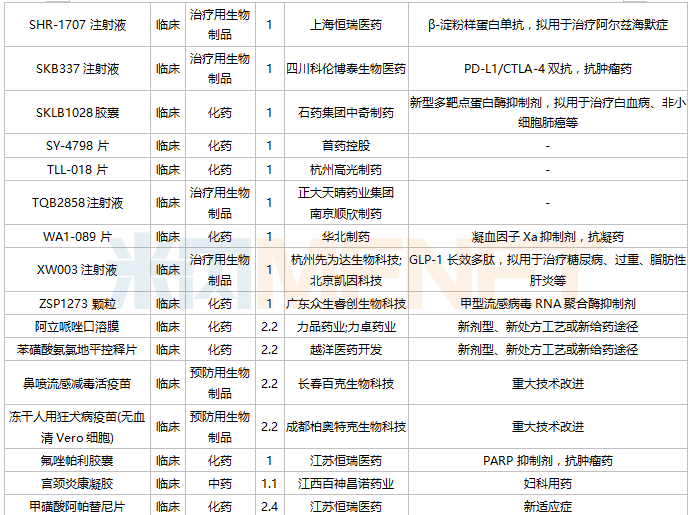This screenshot has width=691, height=515.
Task: Click the cell '宫颈炎康凝胶'
Action: tap(78, 483)
